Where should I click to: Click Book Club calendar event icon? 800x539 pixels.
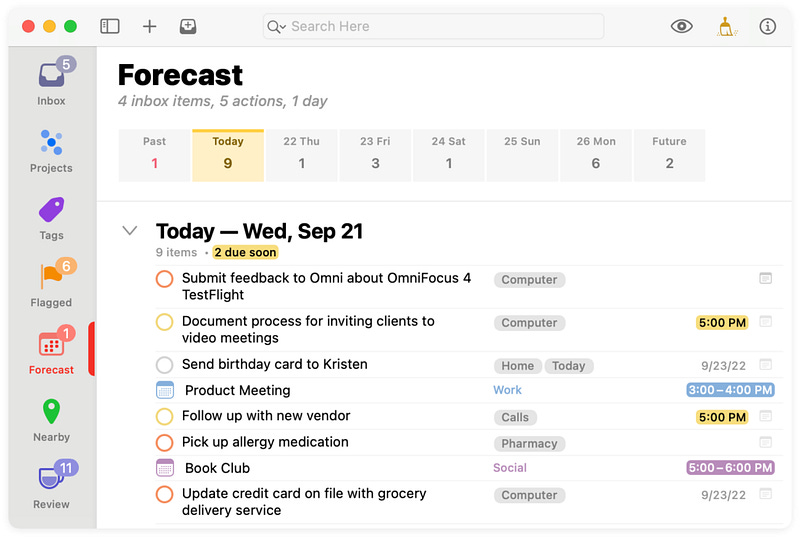pyautogui.click(x=165, y=468)
